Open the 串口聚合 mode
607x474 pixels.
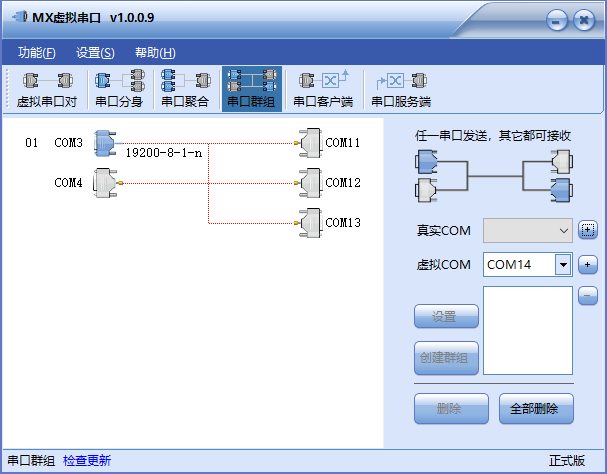coord(185,89)
